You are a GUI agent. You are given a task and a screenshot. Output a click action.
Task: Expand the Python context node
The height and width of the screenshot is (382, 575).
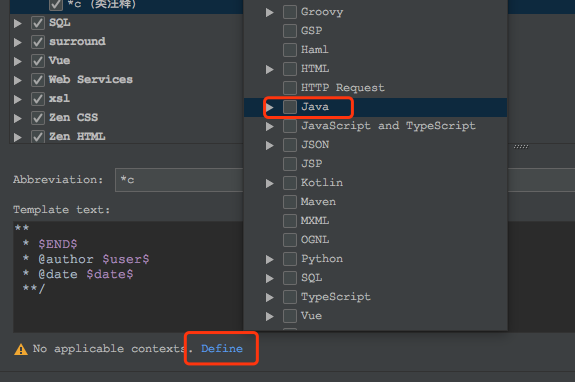pyautogui.click(x=270, y=260)
